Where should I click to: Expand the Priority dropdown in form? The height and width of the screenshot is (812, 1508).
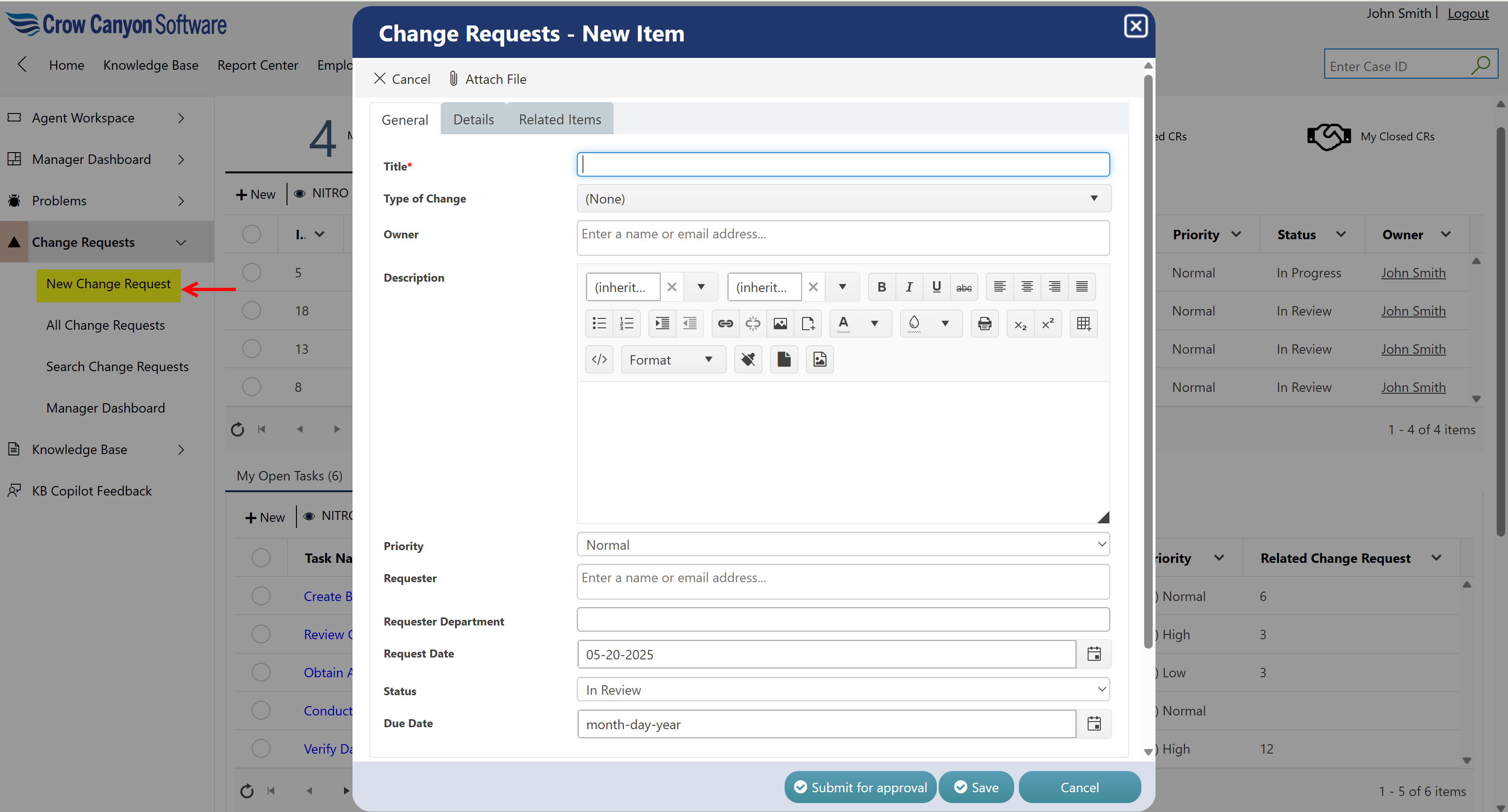tap(843, 544)
